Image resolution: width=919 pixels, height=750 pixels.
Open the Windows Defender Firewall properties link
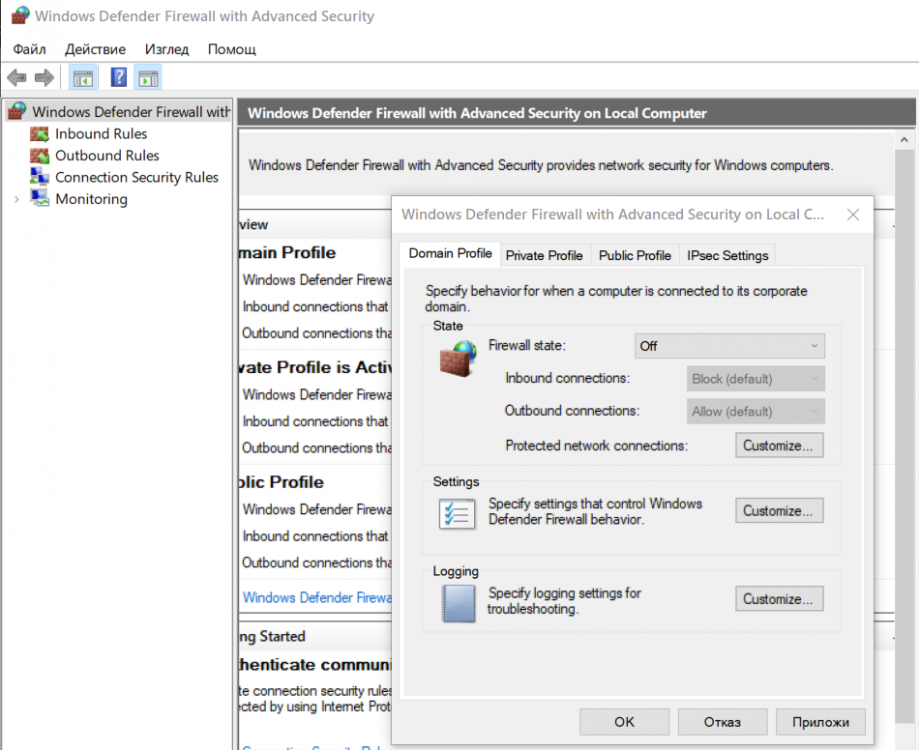(317, 598)
